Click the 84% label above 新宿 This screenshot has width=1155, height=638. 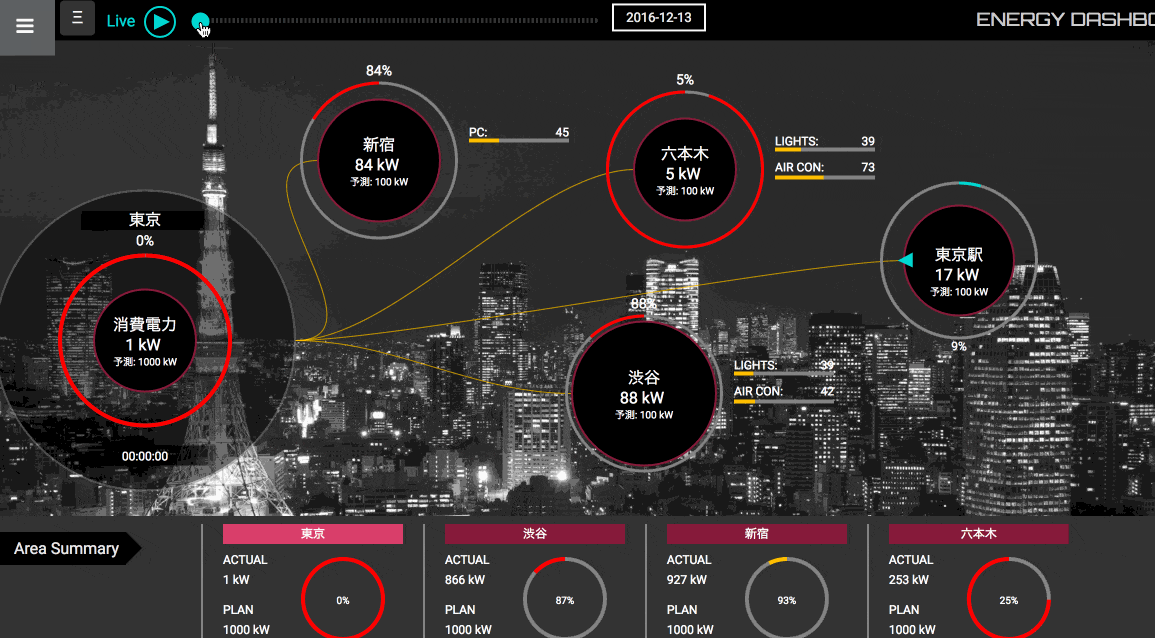click(379, 71)
